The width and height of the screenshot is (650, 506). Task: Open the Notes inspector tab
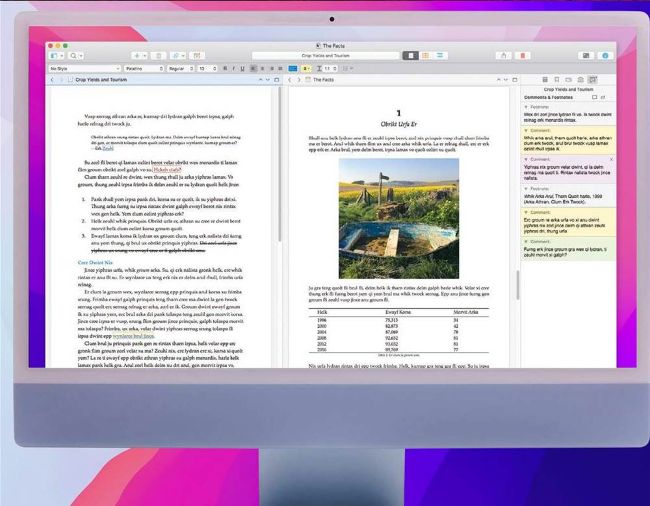543,78
